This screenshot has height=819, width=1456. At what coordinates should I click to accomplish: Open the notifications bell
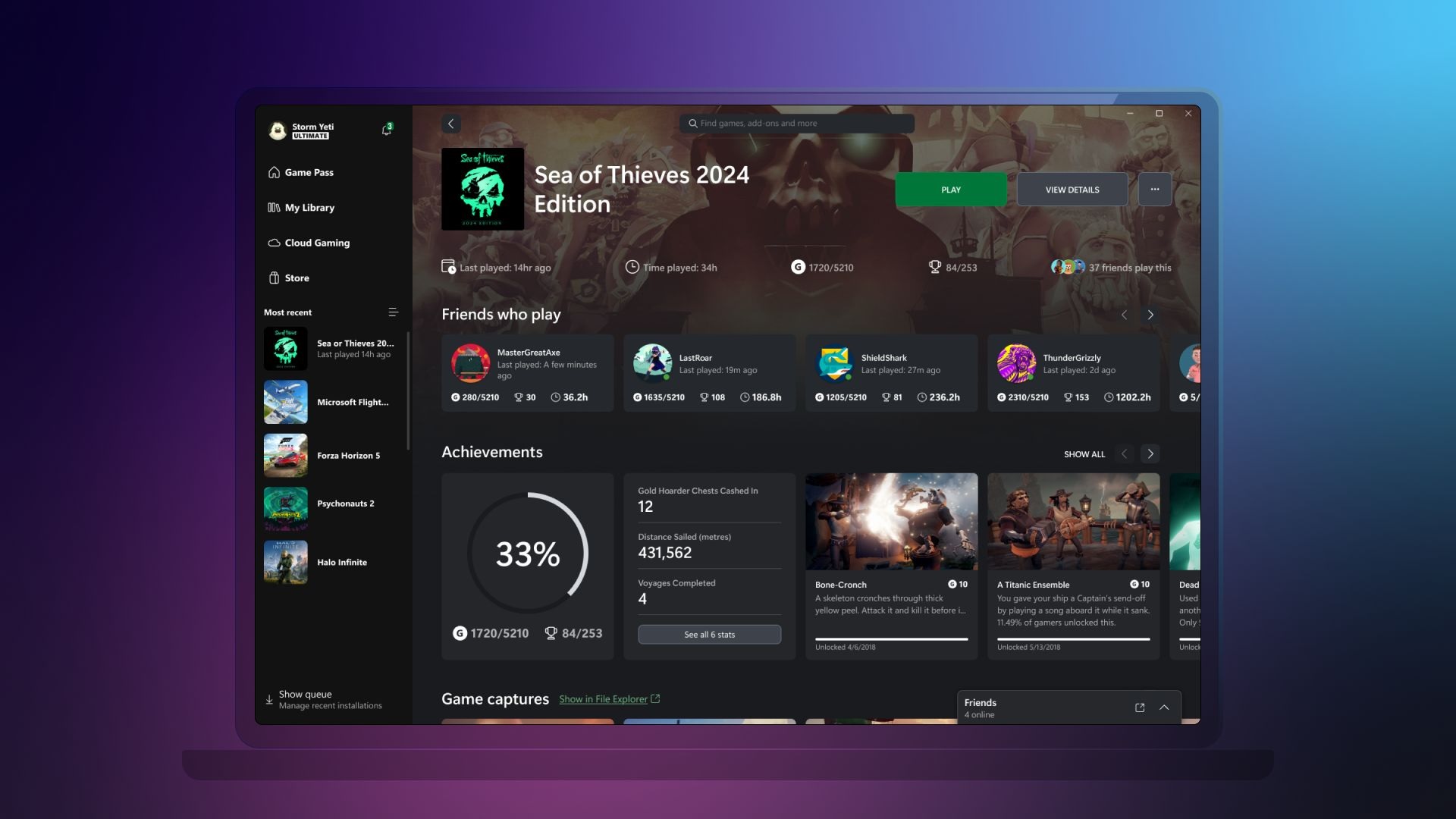tap(386, 129)
